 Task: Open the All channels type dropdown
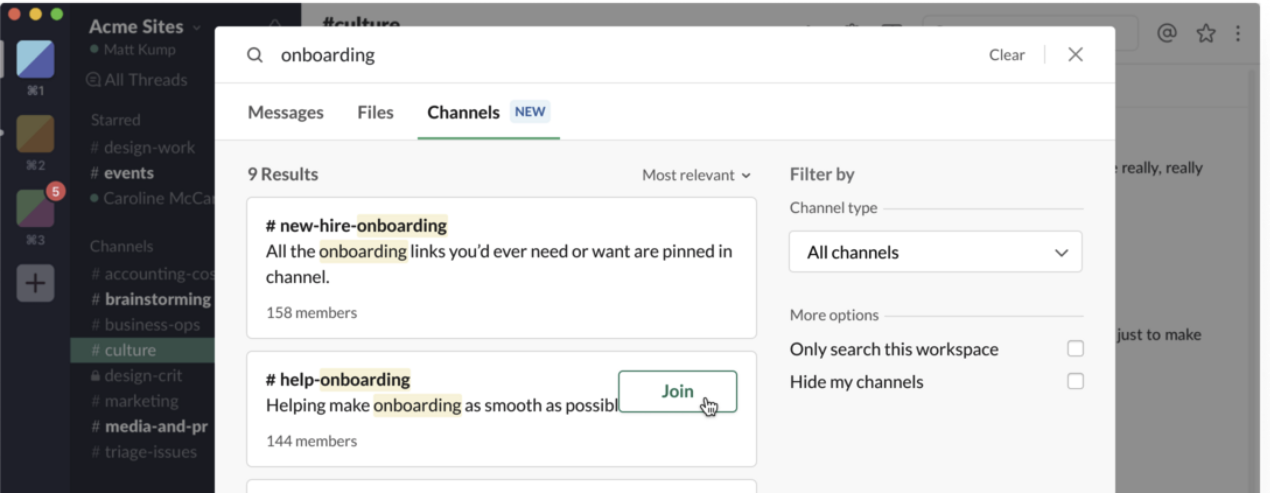tap(935, 252)
